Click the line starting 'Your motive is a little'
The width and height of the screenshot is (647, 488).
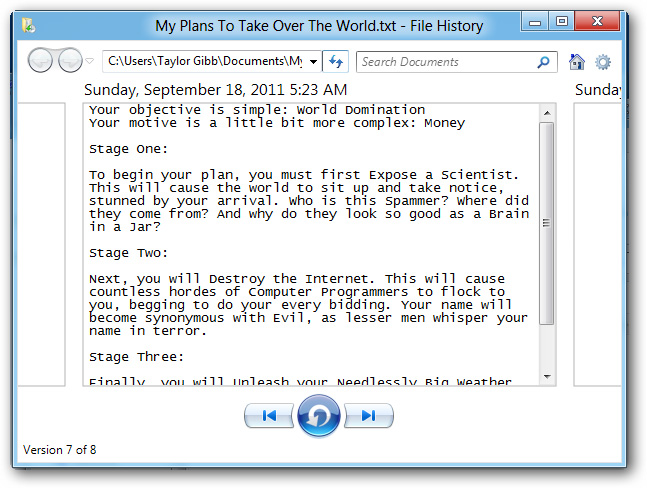tap(277, 123)
